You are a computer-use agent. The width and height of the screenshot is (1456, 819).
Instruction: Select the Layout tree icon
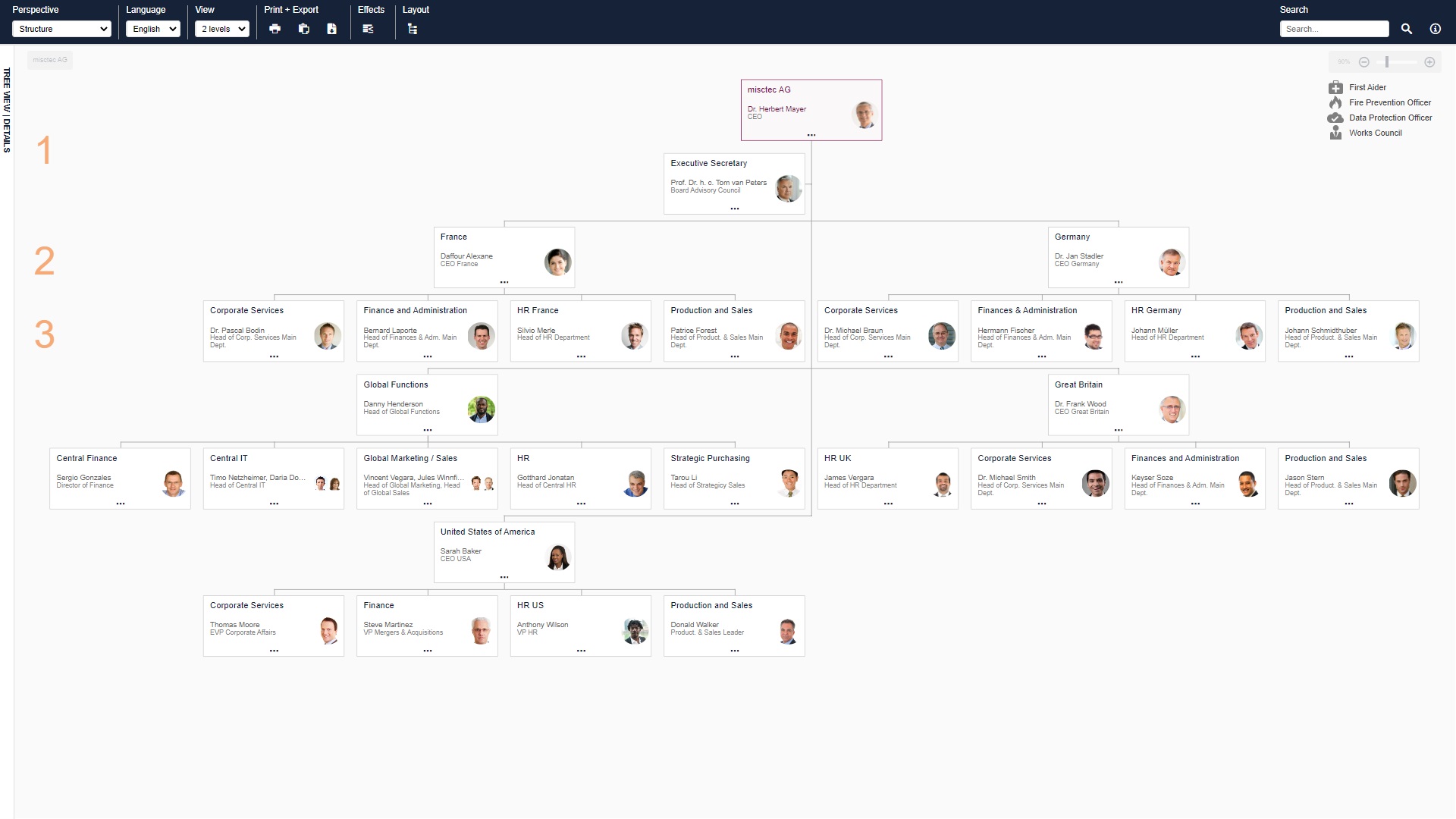(x=412, y=28)
